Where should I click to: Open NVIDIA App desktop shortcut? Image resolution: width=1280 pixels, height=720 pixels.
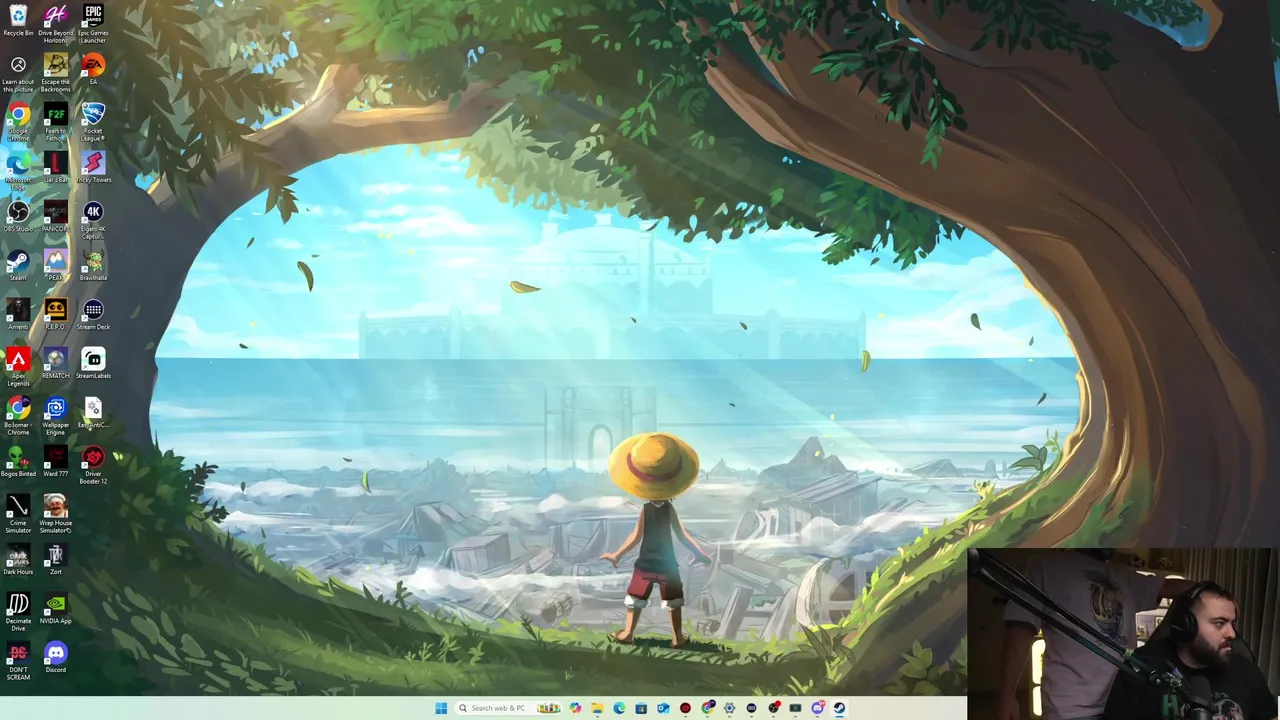[56, 608]
